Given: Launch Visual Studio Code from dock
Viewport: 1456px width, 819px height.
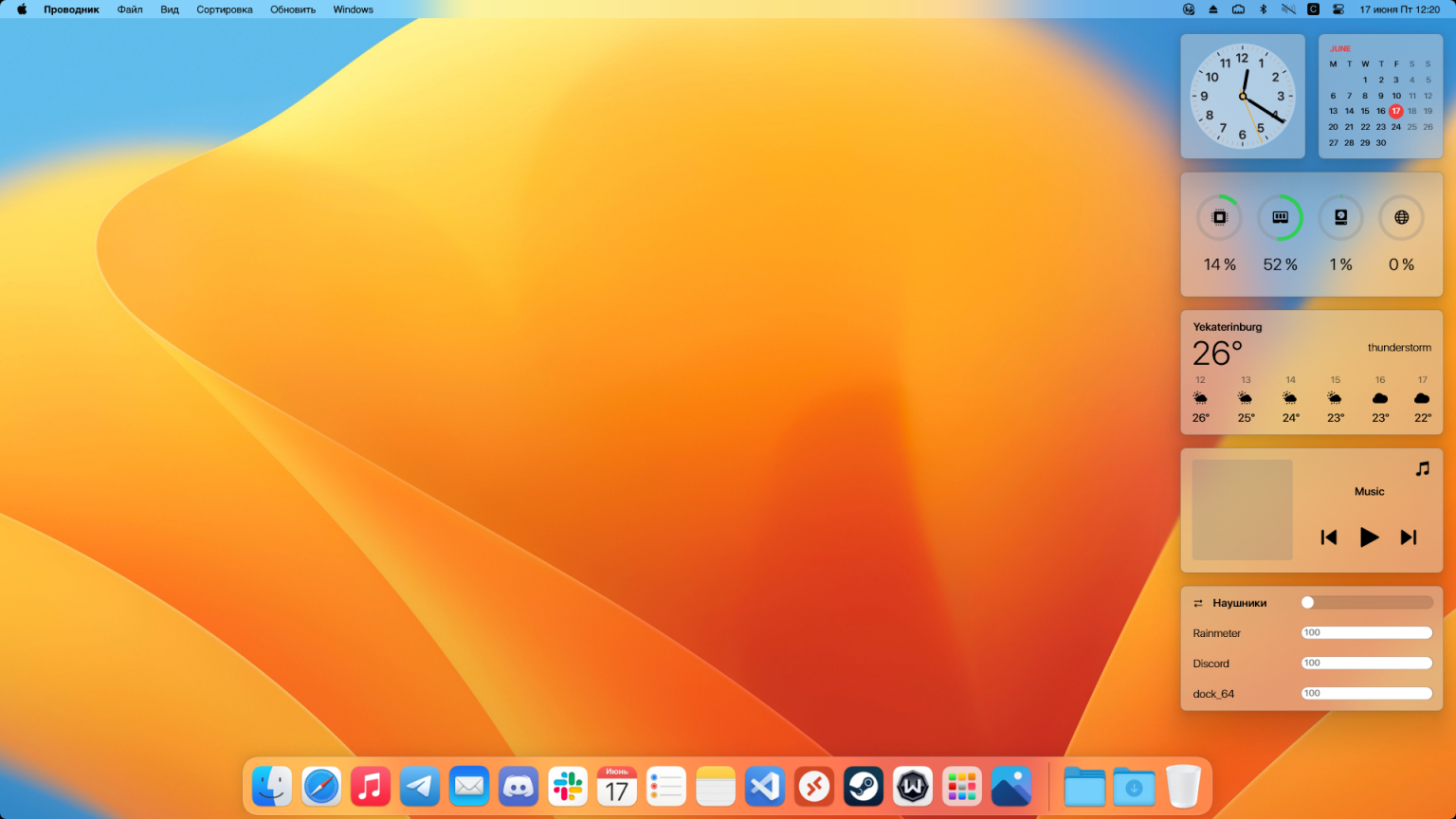Looking at the screenshot, I should [x=765, y=787].
